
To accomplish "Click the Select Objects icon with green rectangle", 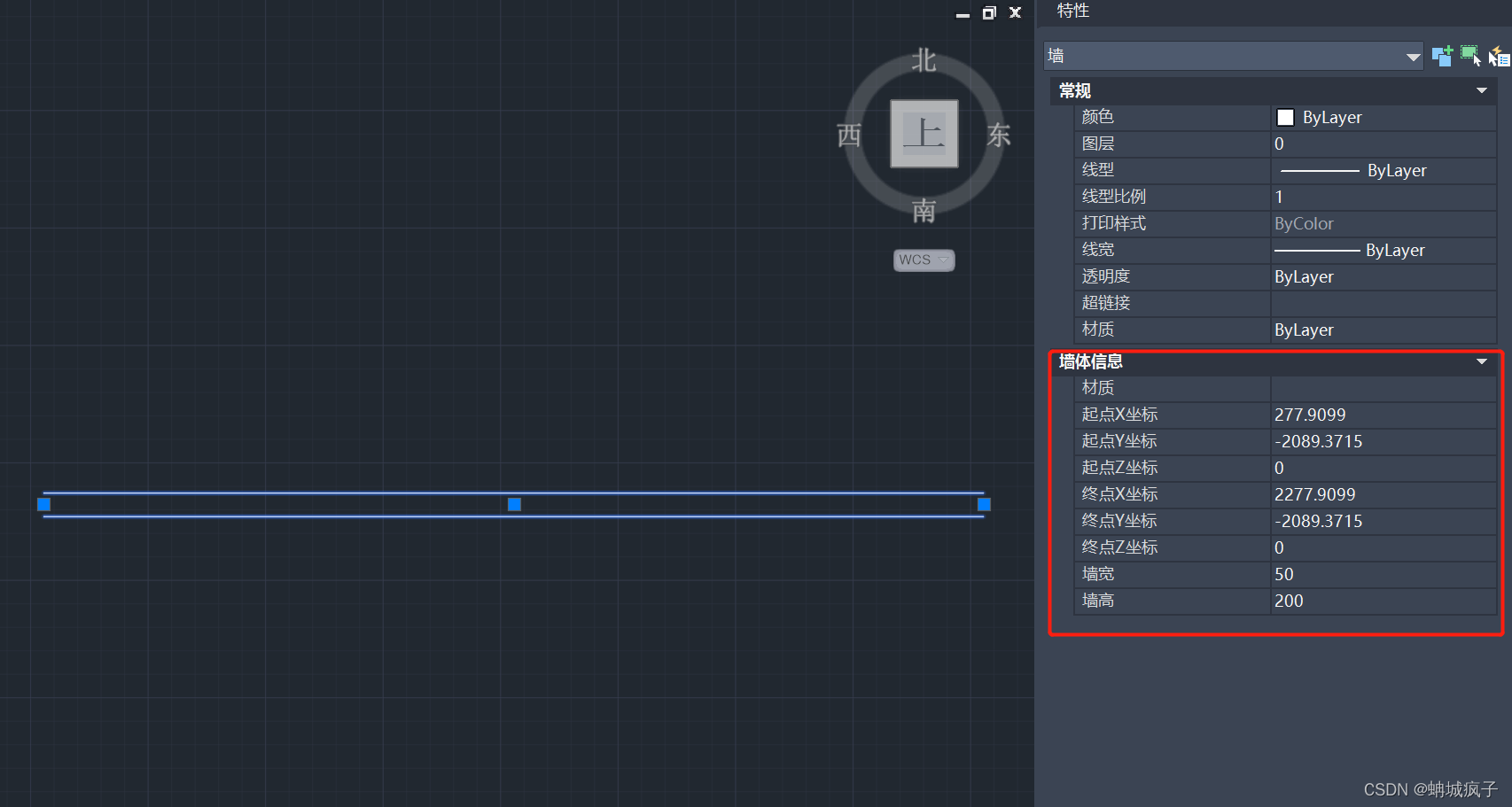I will pyautogui.click(x=1470, y=56).
